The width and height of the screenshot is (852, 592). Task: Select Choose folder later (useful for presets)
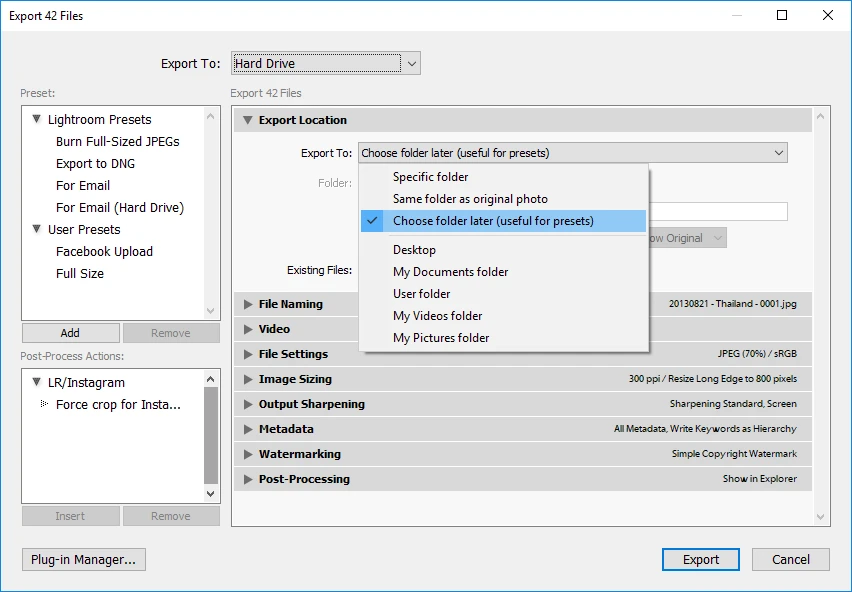click(x=503, y=221)
